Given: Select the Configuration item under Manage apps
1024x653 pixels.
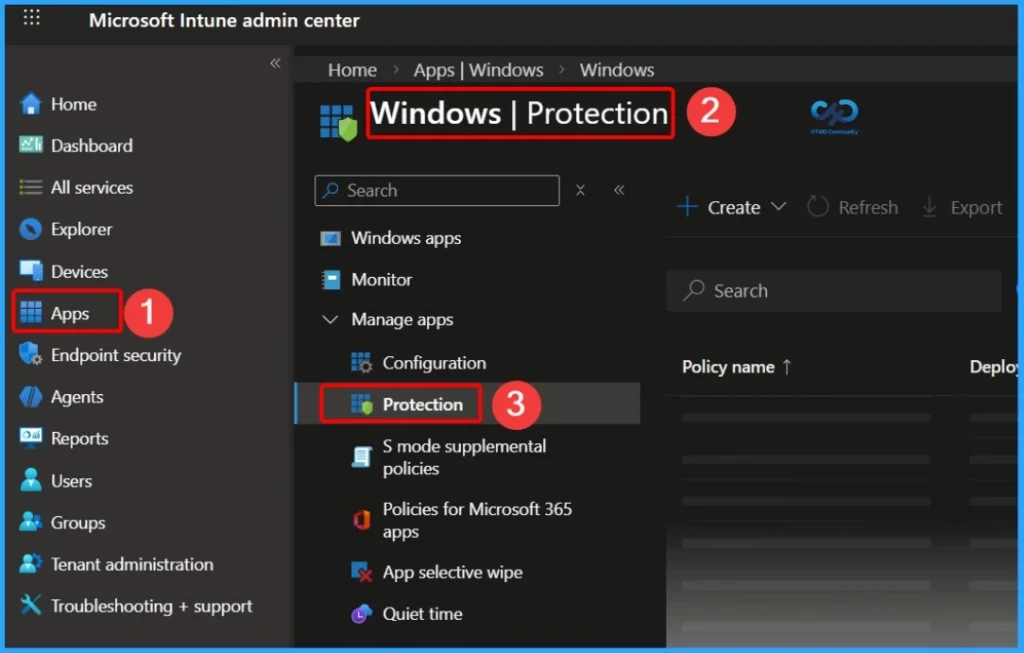Looking at the screenshot, I should tap(436, 362).
